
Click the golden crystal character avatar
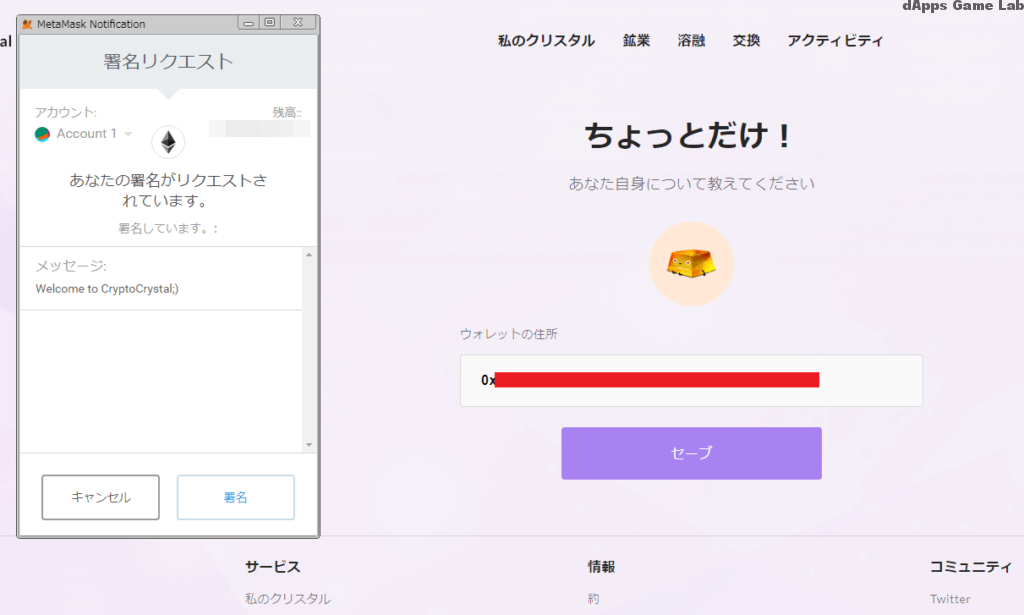691,263
